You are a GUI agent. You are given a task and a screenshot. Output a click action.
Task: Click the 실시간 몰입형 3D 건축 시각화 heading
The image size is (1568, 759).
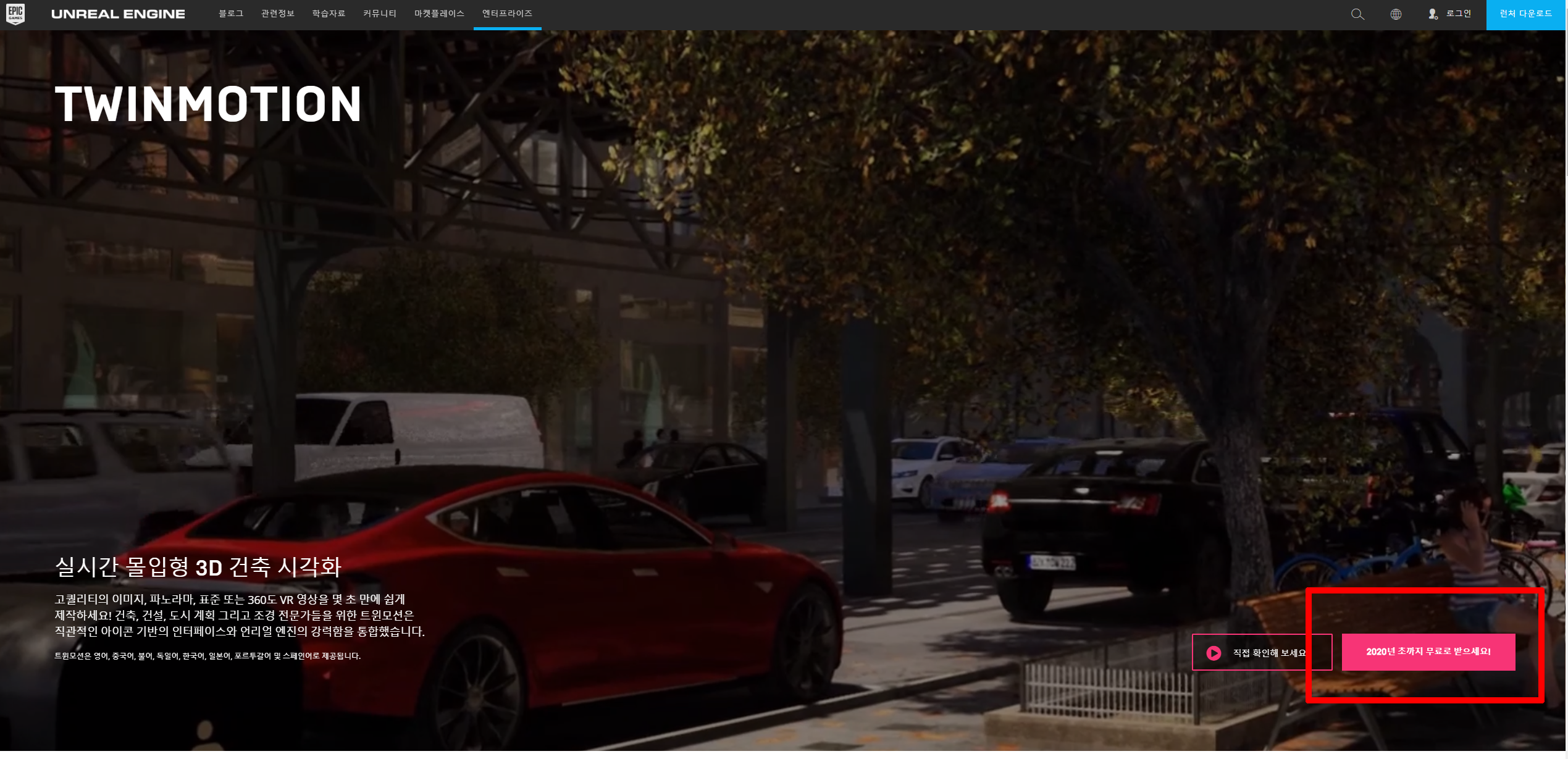click(x=198, y=567)
